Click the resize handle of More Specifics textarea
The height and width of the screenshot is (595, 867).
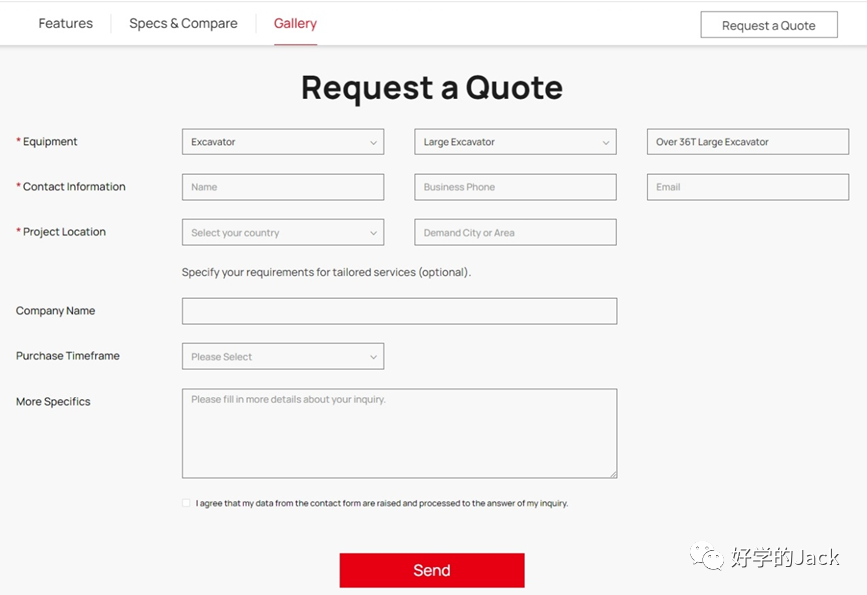613,474
